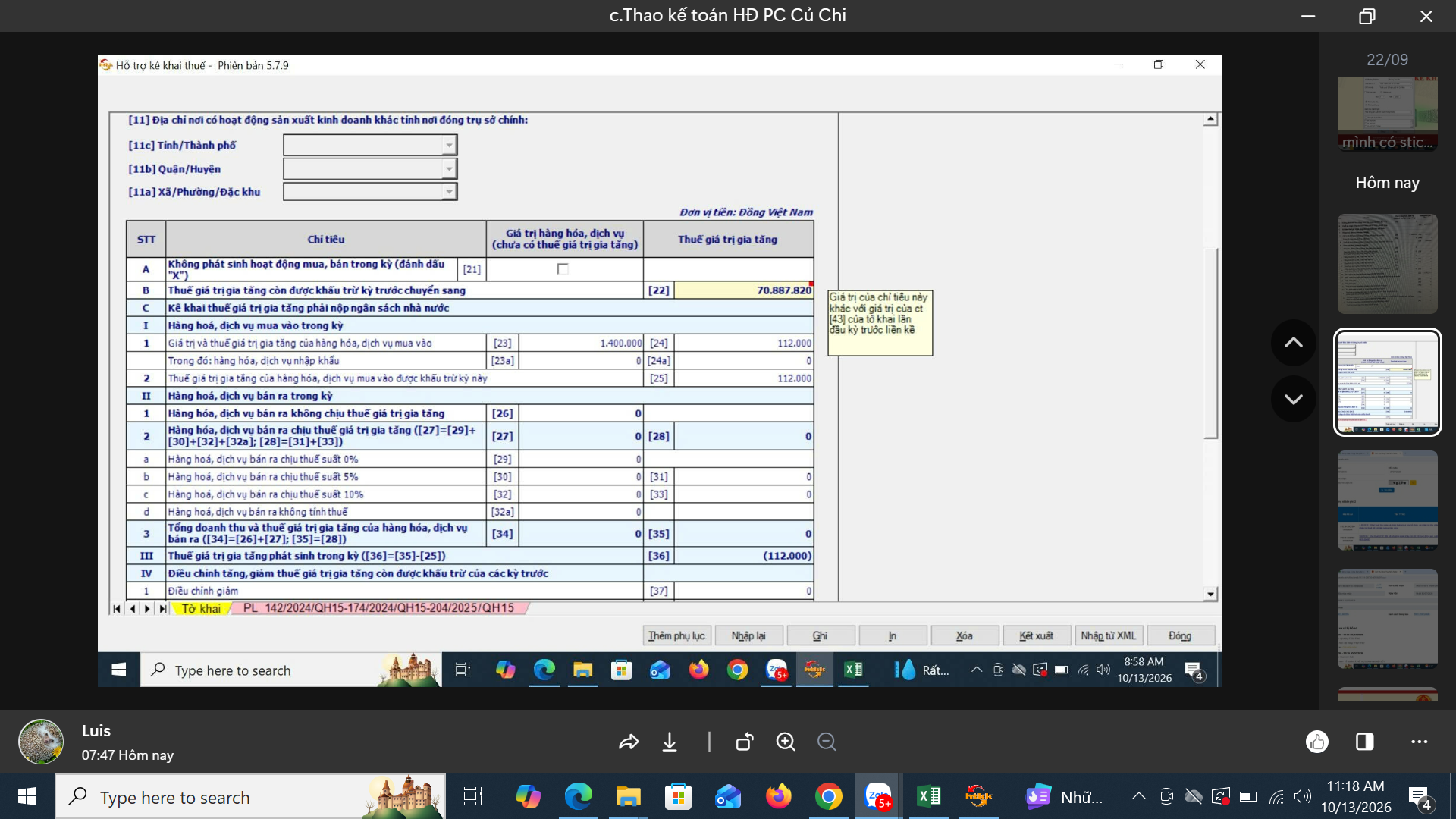1456x819 pixels.
Task: Open the PL 142/2024/QH15 appendix tab
Action: (x=378, y=608)
